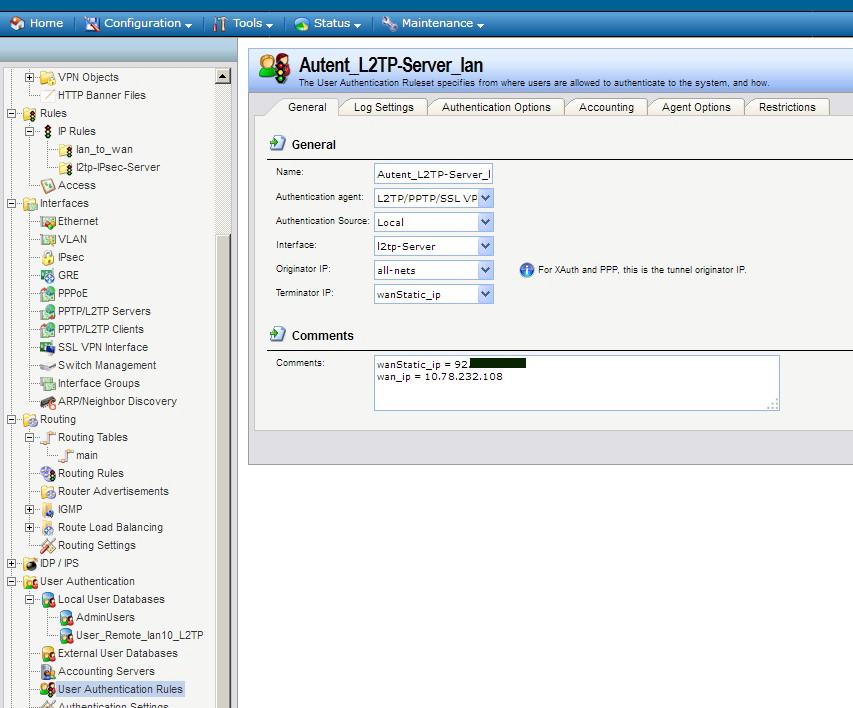Click the info icon beside Originator IP
Viewport: 853px width, 708px height.
coord(527,270)
